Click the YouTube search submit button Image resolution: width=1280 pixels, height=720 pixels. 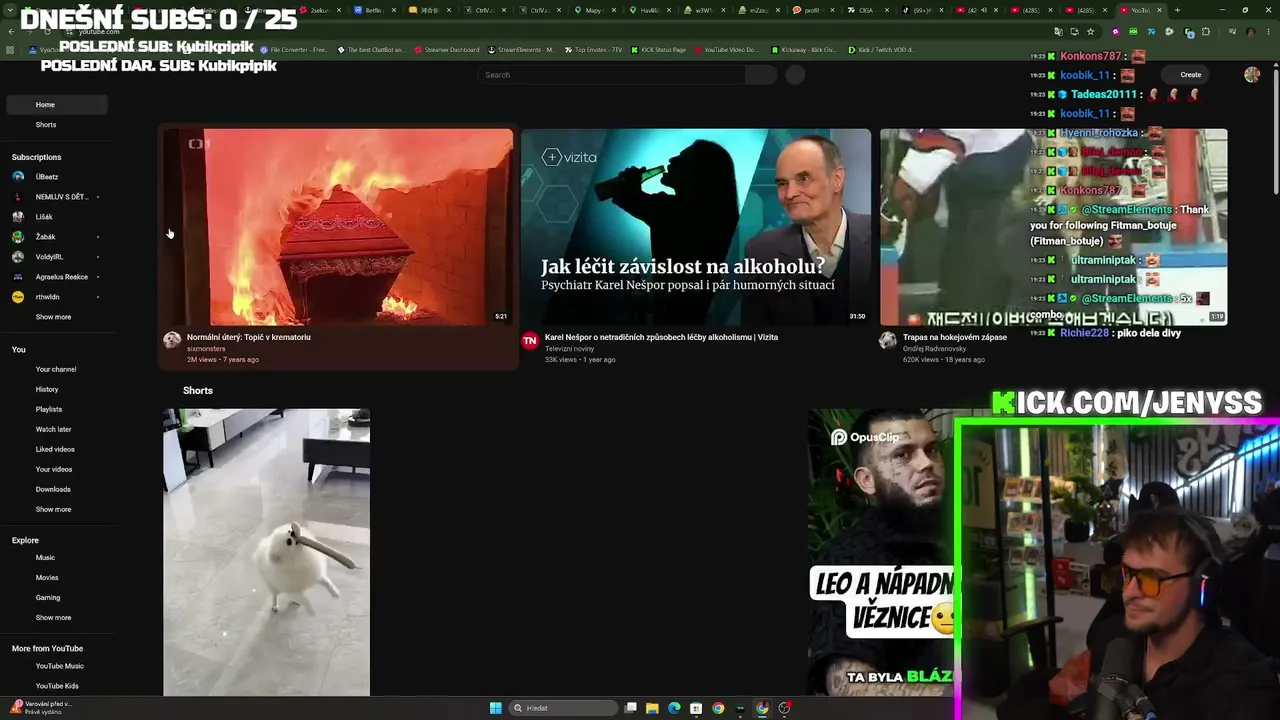pyautogui.click(x=760, y=75)
